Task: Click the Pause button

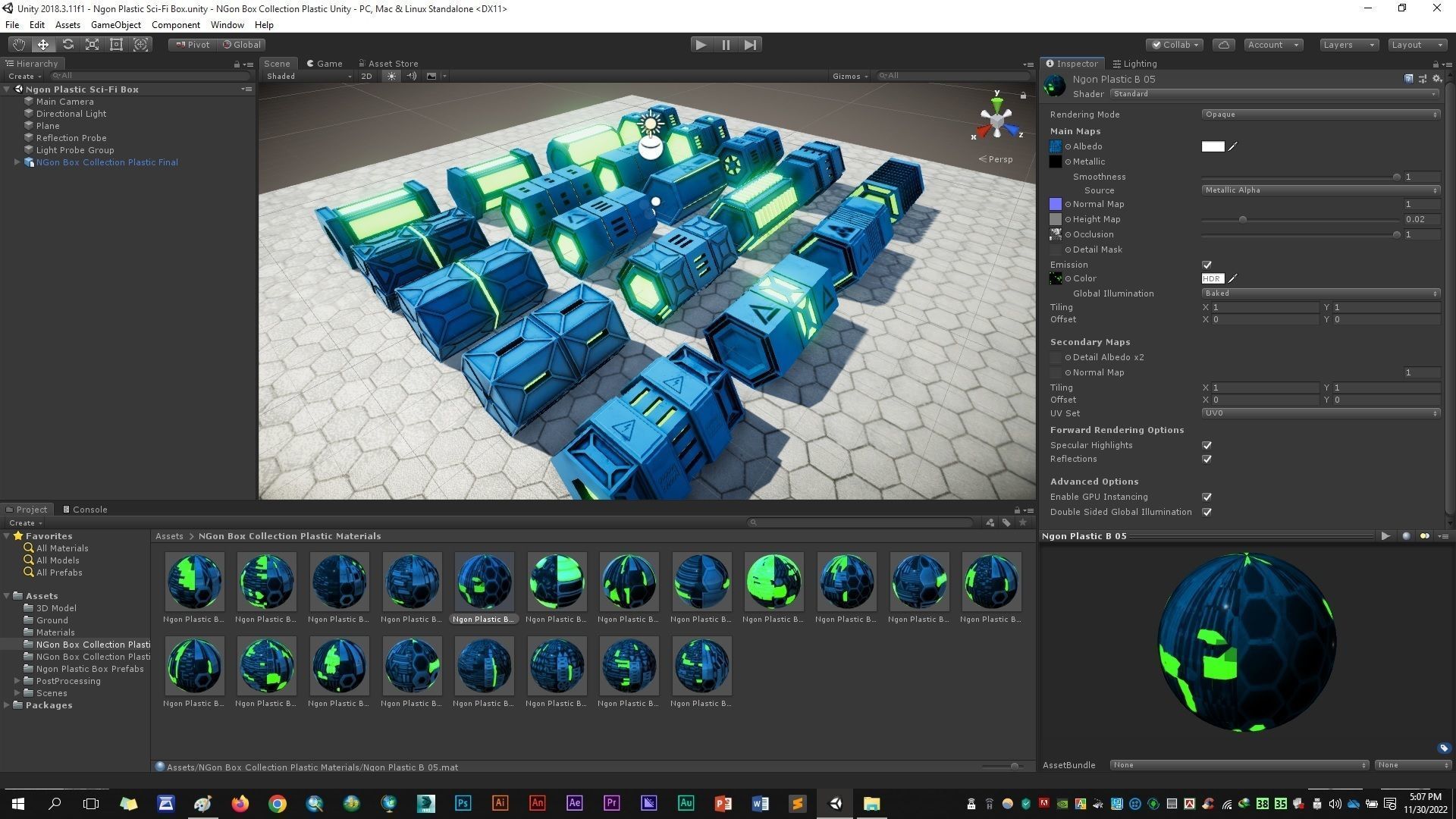Action: 726,45
